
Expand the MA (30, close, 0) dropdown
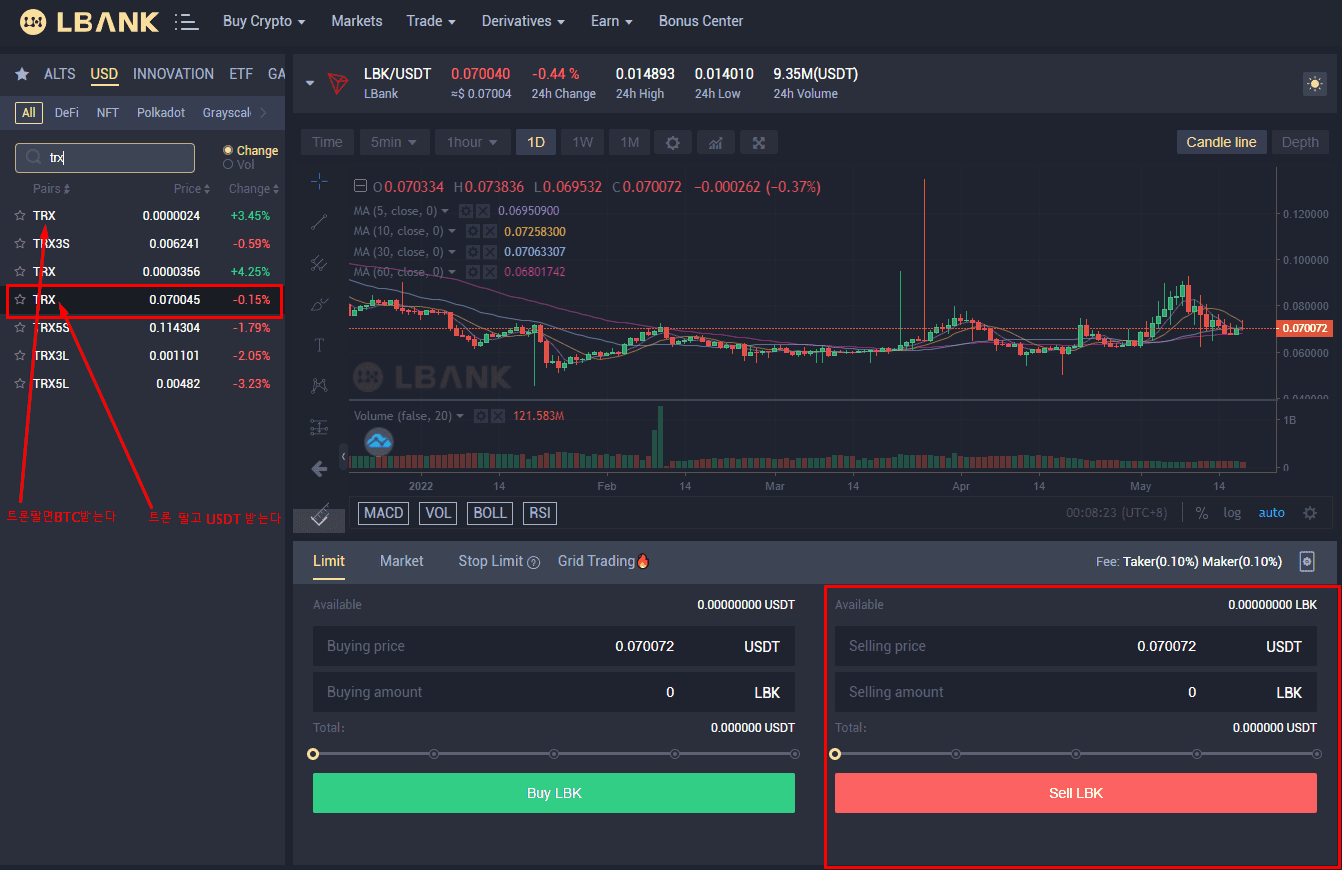pyautogui.click(x=452, y=252)
